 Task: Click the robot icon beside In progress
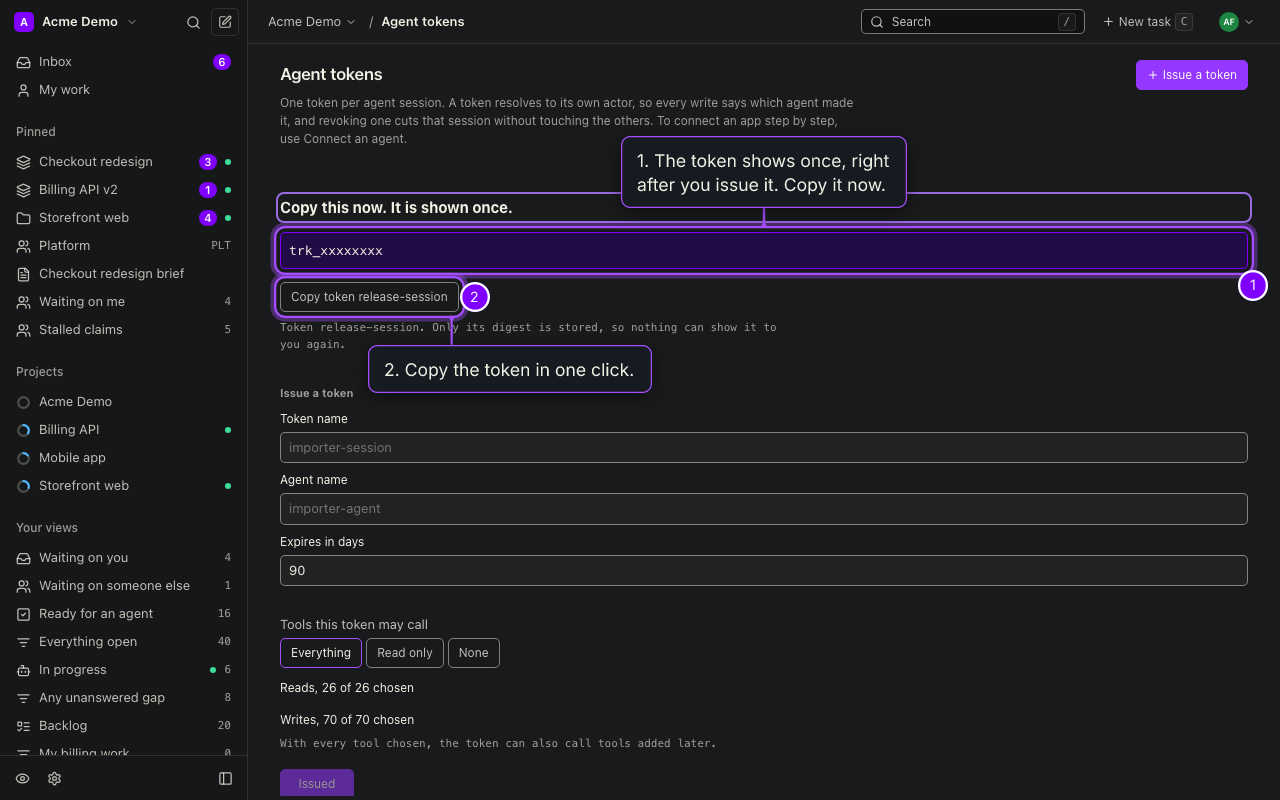pyautogui.click(x=23, y=670)
